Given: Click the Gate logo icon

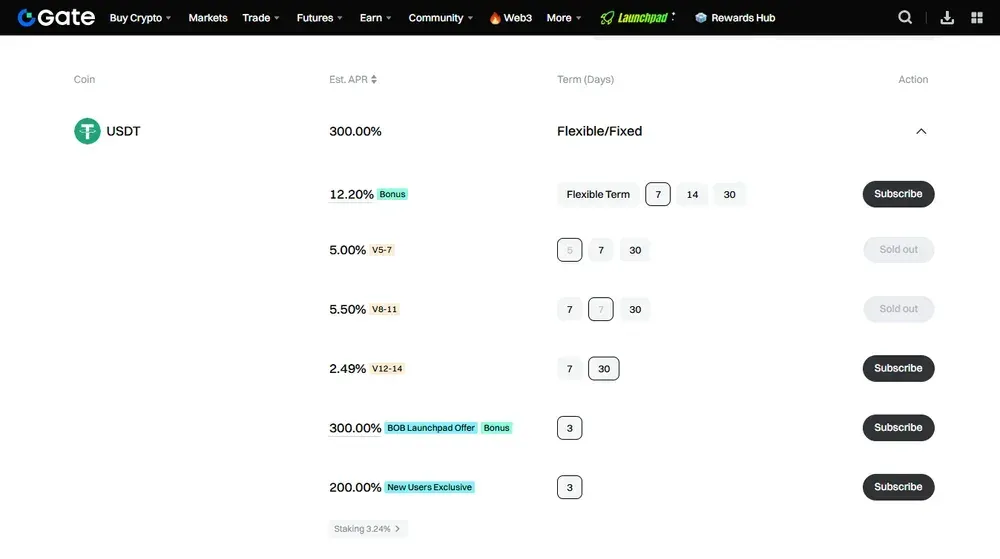Looking at the screenshot, I should pos(27,17).
